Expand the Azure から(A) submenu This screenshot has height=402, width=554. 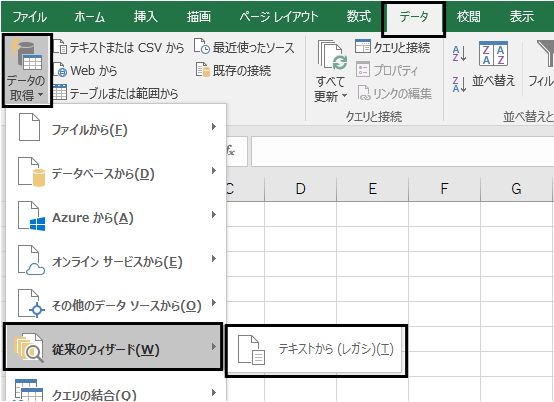pos(116,216)
